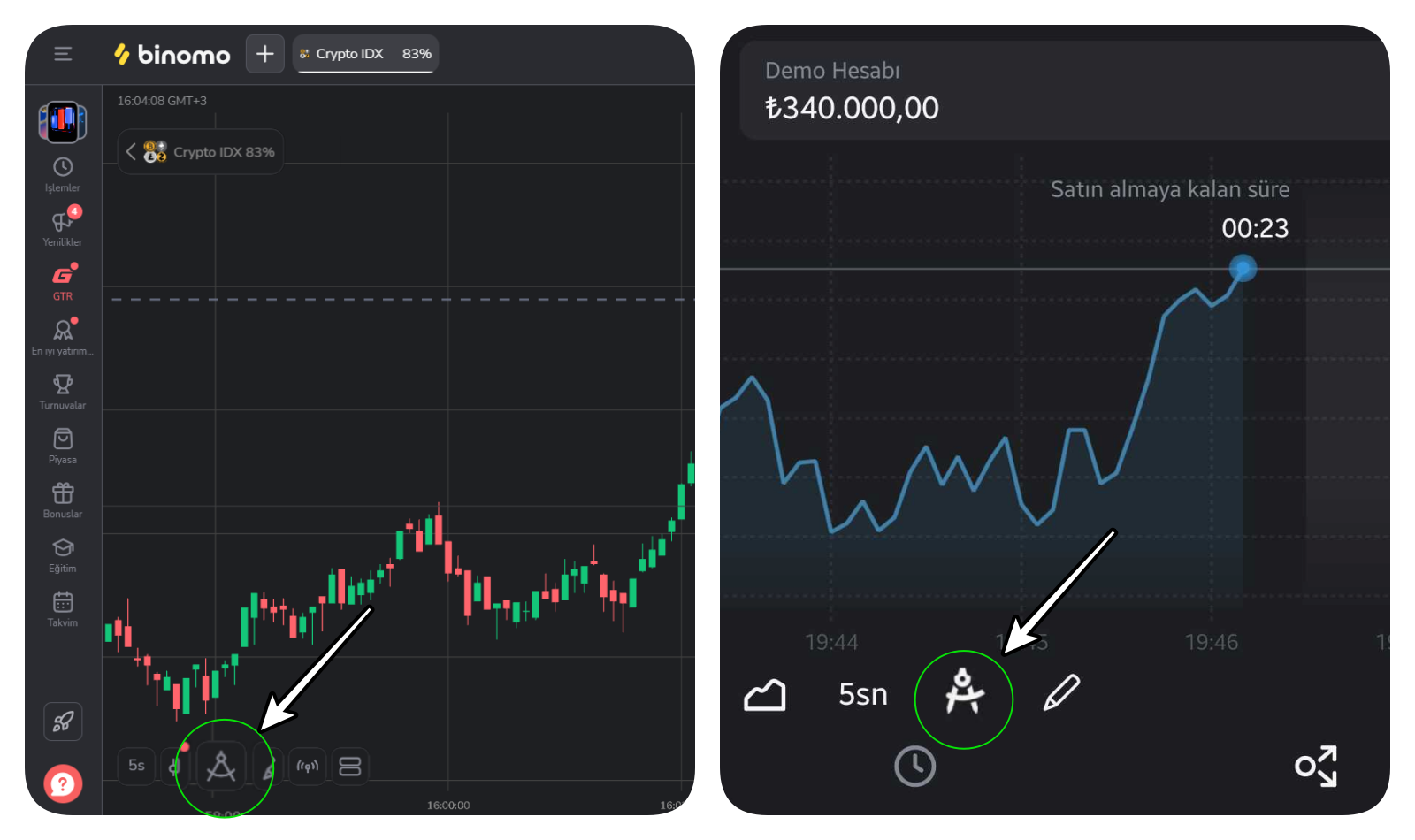Click the chart type cloud icon
The image size is (1415, 840).
coord(766,695)
